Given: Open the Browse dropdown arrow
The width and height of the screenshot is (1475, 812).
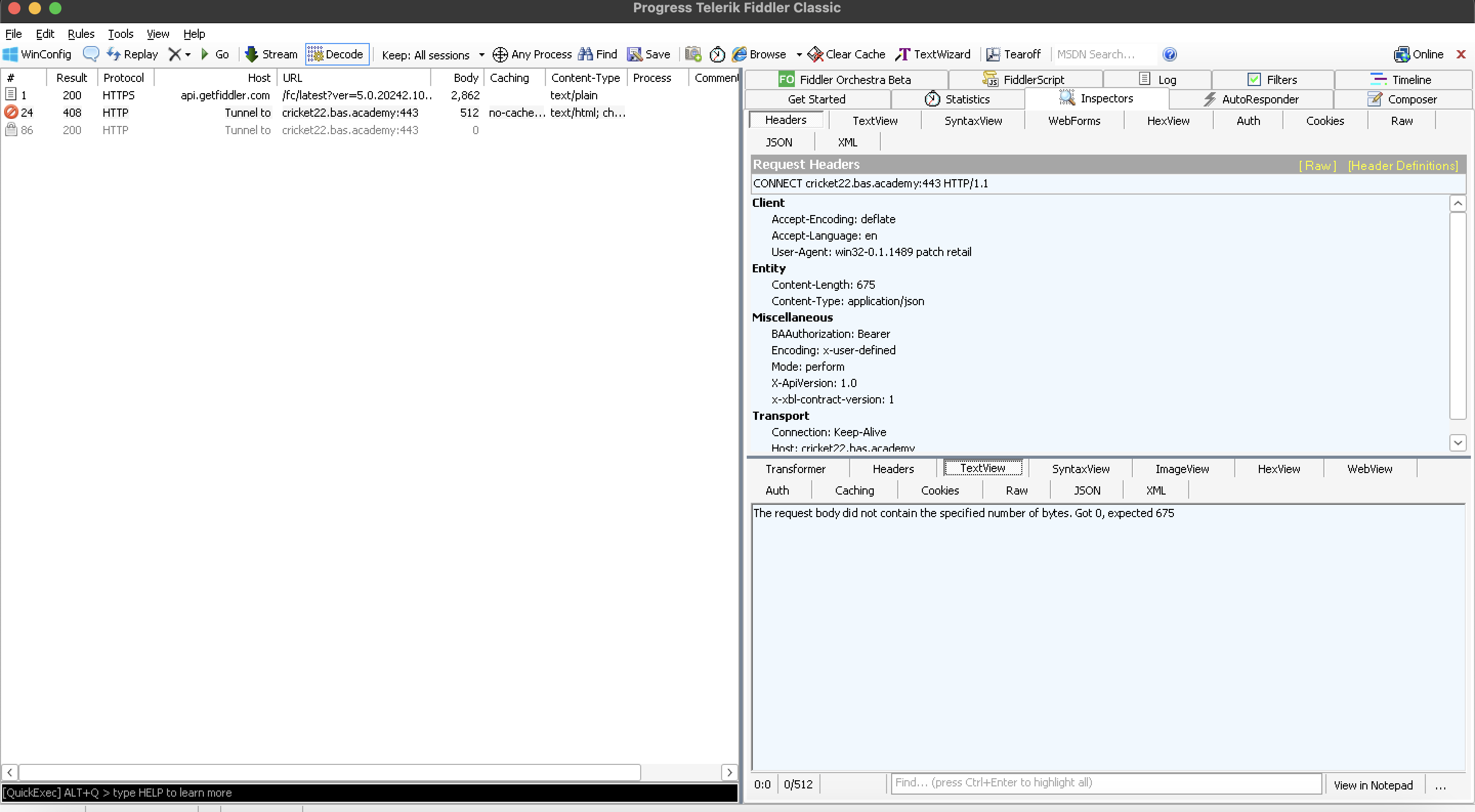Looking at the screenshot, I should tap(799, 55).
